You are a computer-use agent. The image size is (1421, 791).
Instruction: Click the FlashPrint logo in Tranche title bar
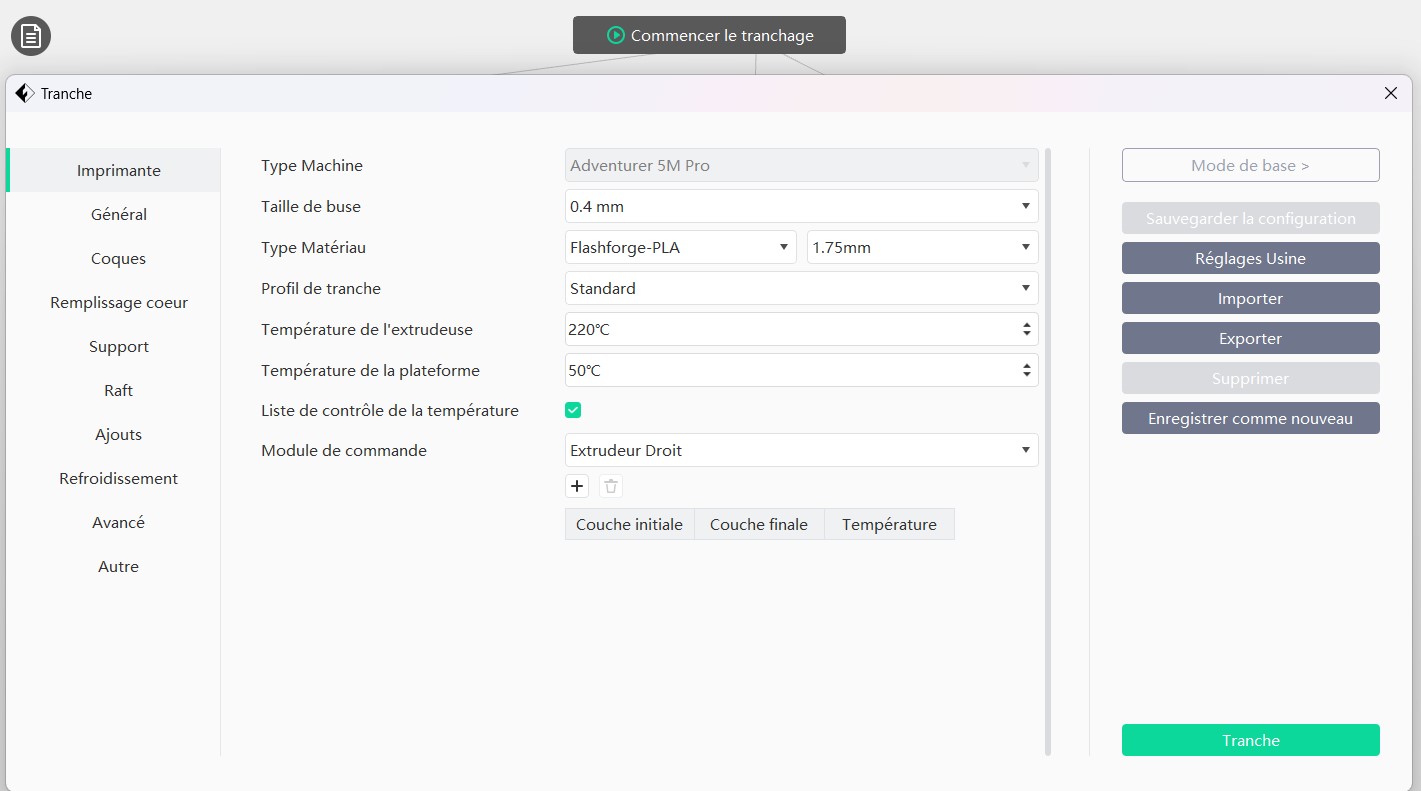[25, 93]
